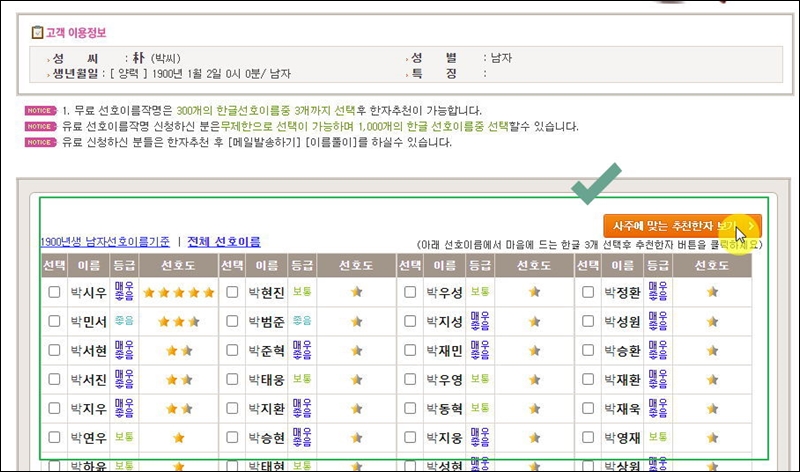Select the checkbox beside 박준혁
This screenshot has width=800, height=472.
pos(232,350)
